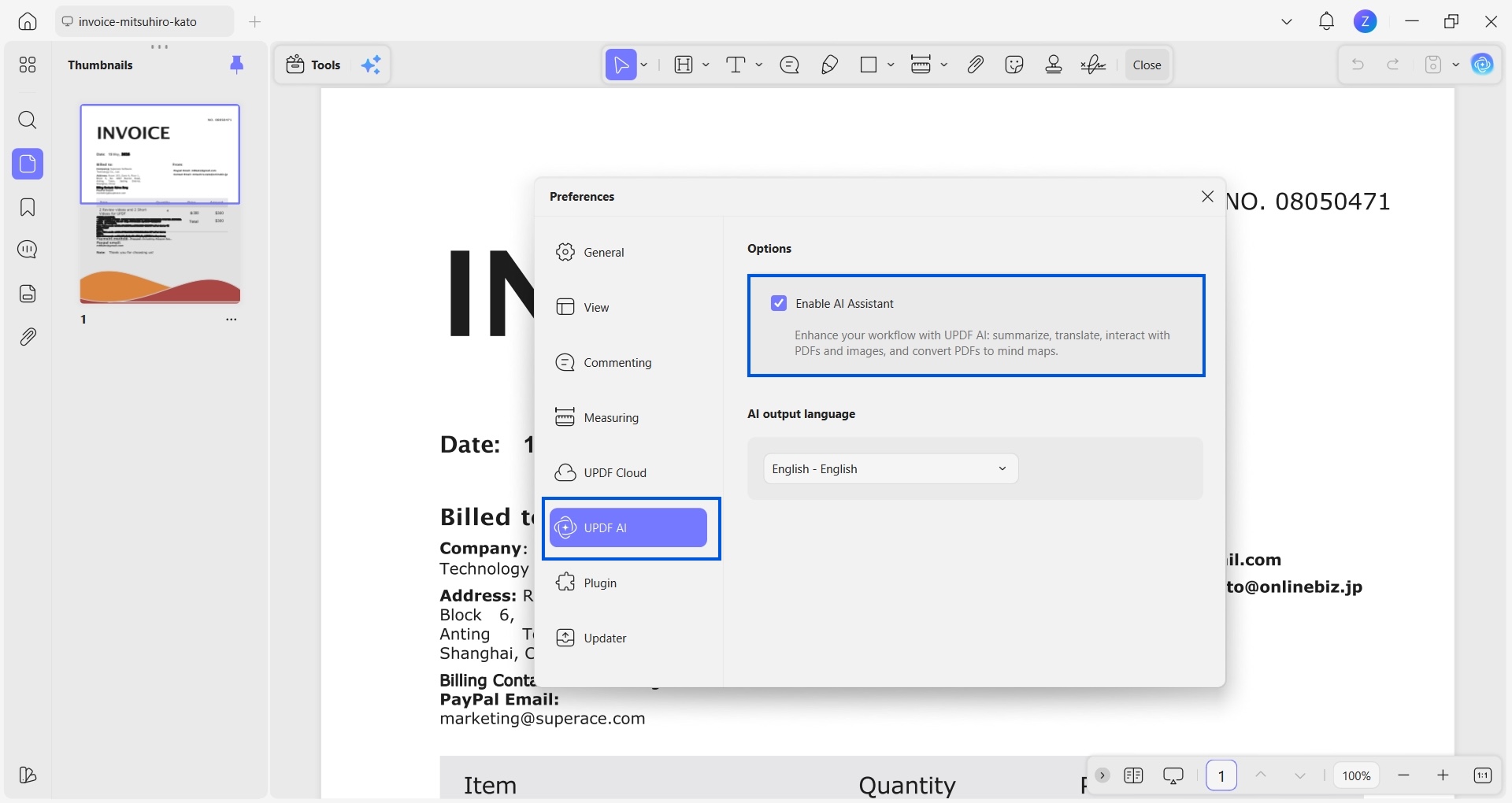Open the Tools menu button
Screen dimensions: 1512x803
(x=313, y=65)
